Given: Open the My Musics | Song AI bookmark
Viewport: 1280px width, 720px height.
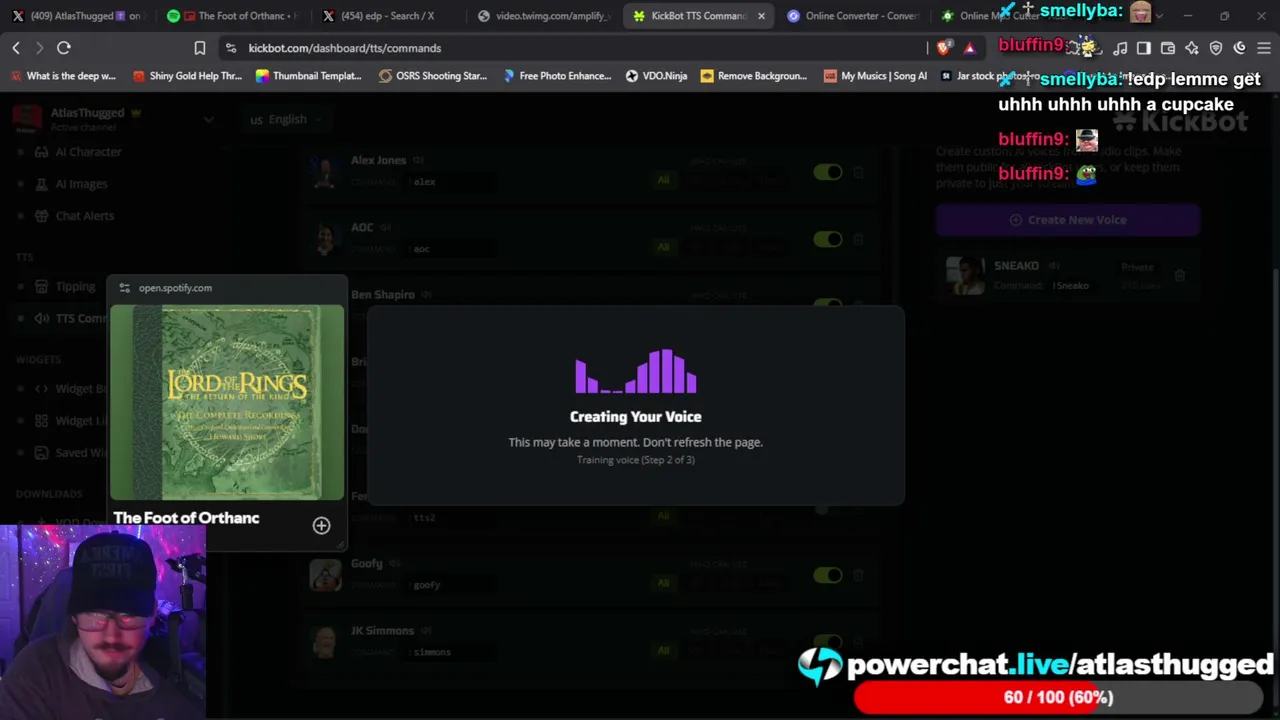Looking at the screenshot, I should [876, 76].
